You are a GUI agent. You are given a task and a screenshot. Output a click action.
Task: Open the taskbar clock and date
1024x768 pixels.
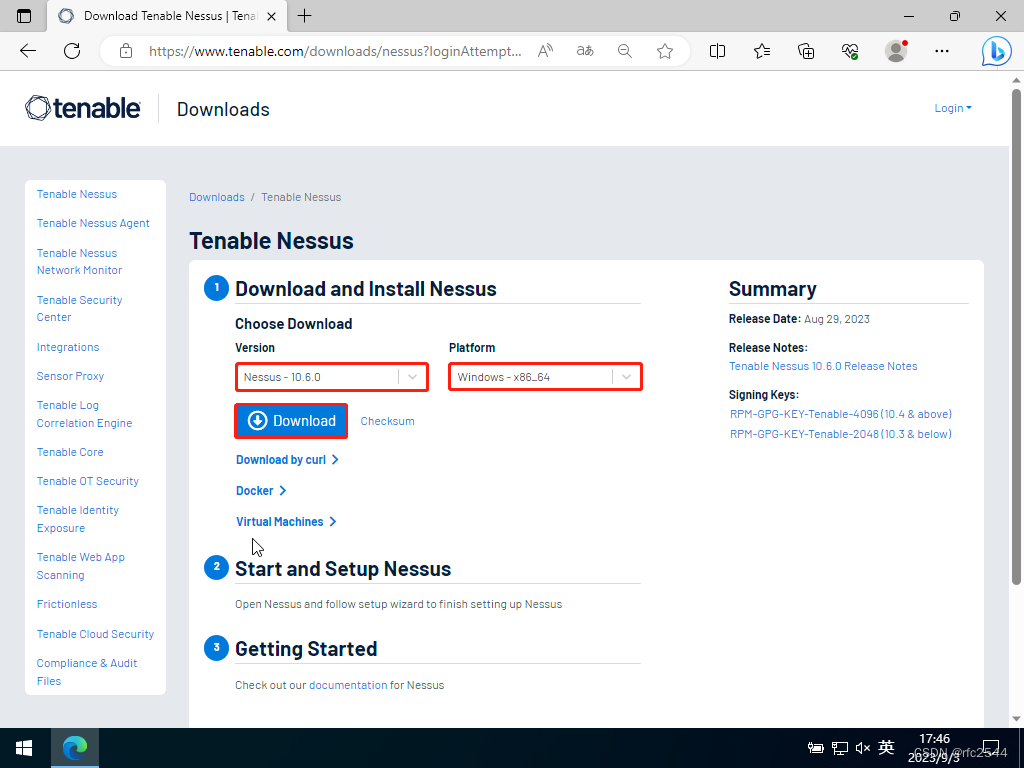(935, 748)
